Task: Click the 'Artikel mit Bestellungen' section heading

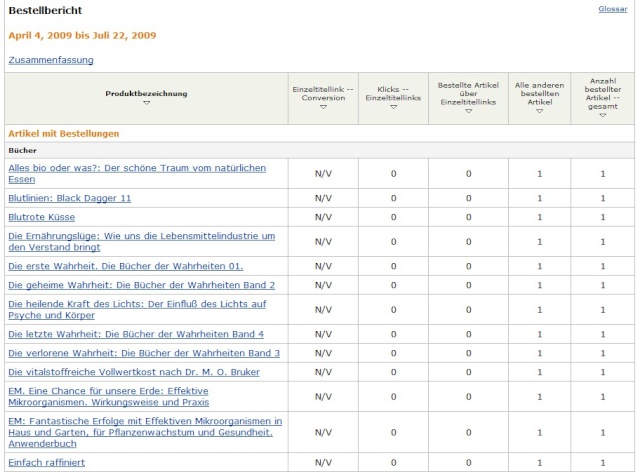Action: tap(64, 134)
